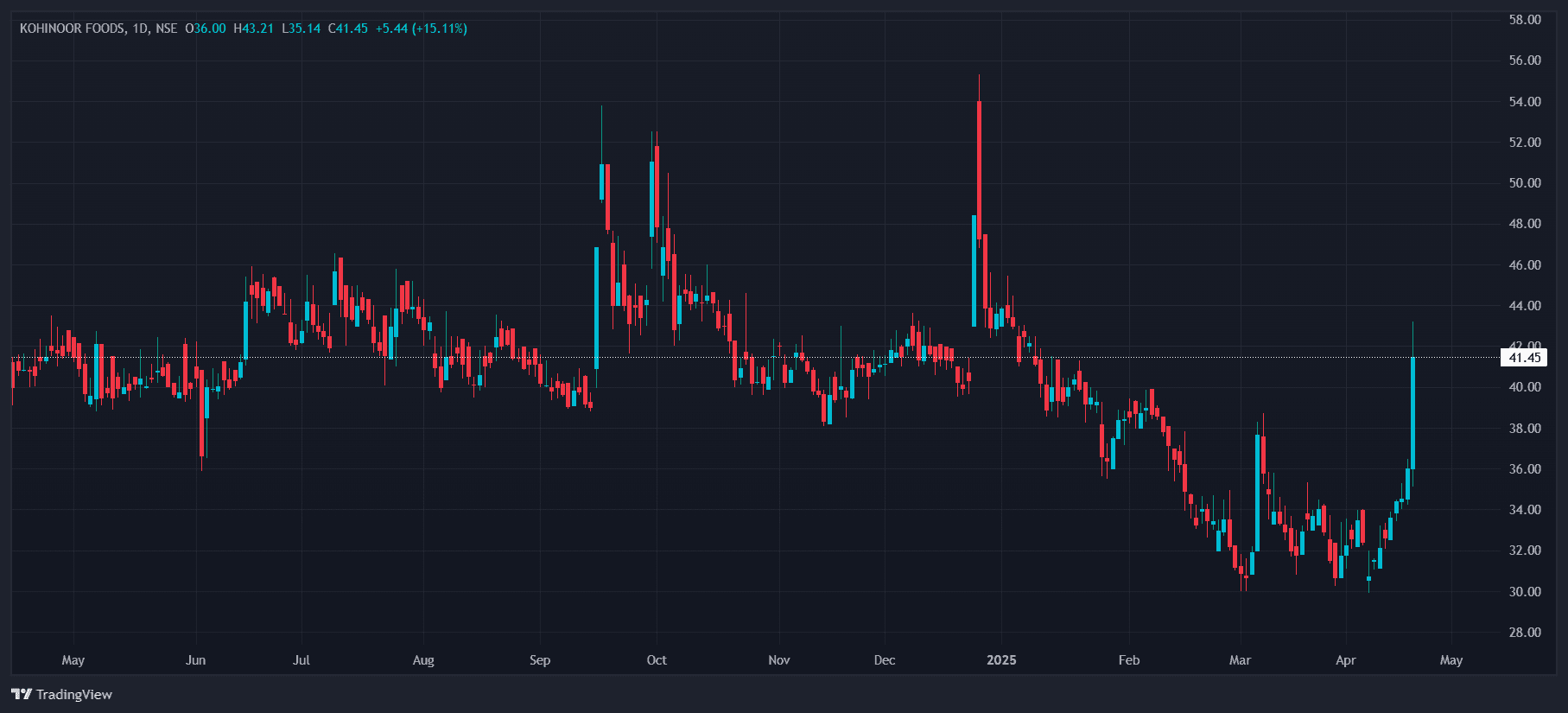The height and width of the screenshot is (713, 1568).
Task: Click the 32.00 price scale label
Action: tap(1525, 550)
